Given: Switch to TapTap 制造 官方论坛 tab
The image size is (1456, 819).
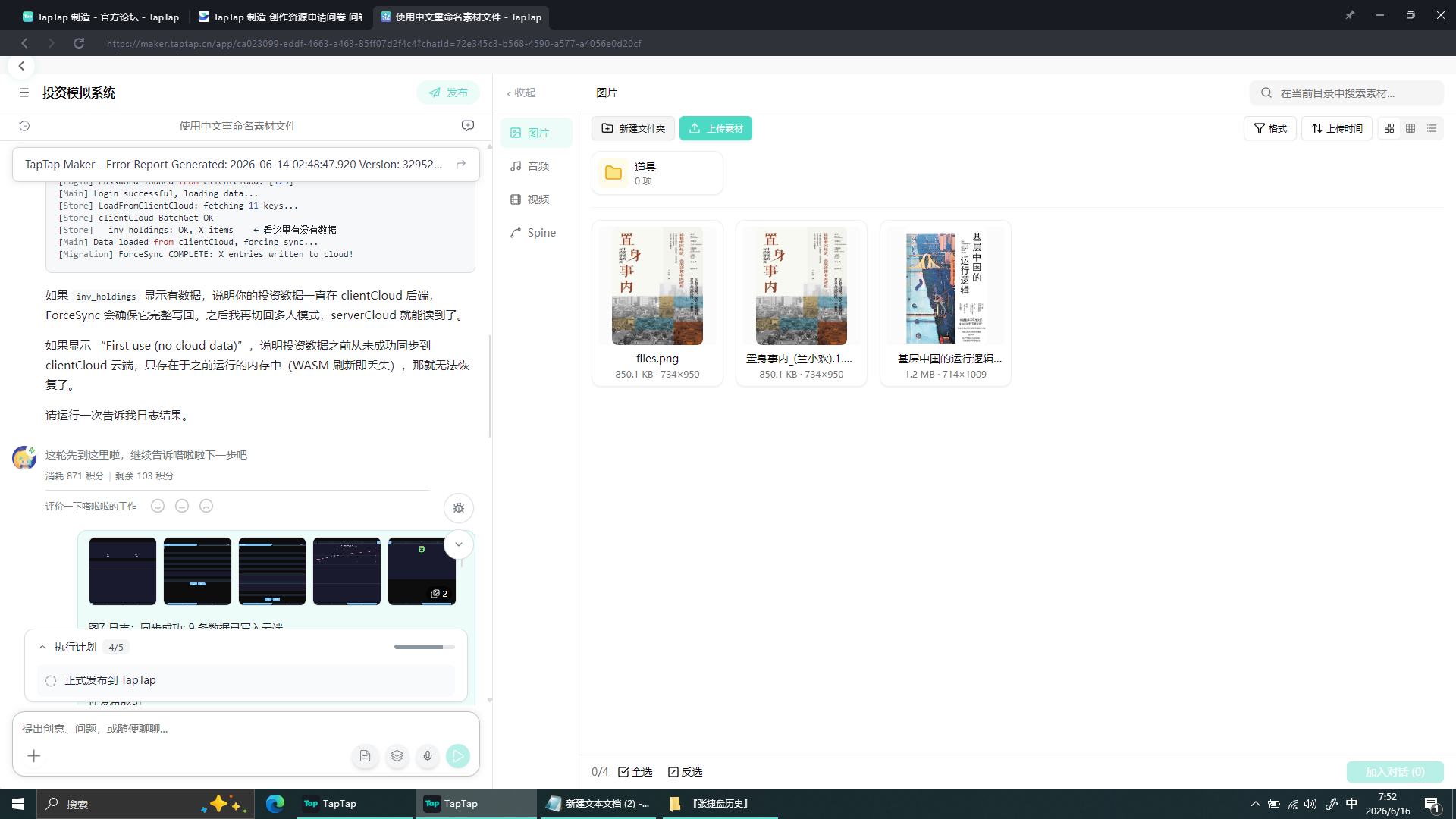Looking at the screenshot, I should (101, 17).
